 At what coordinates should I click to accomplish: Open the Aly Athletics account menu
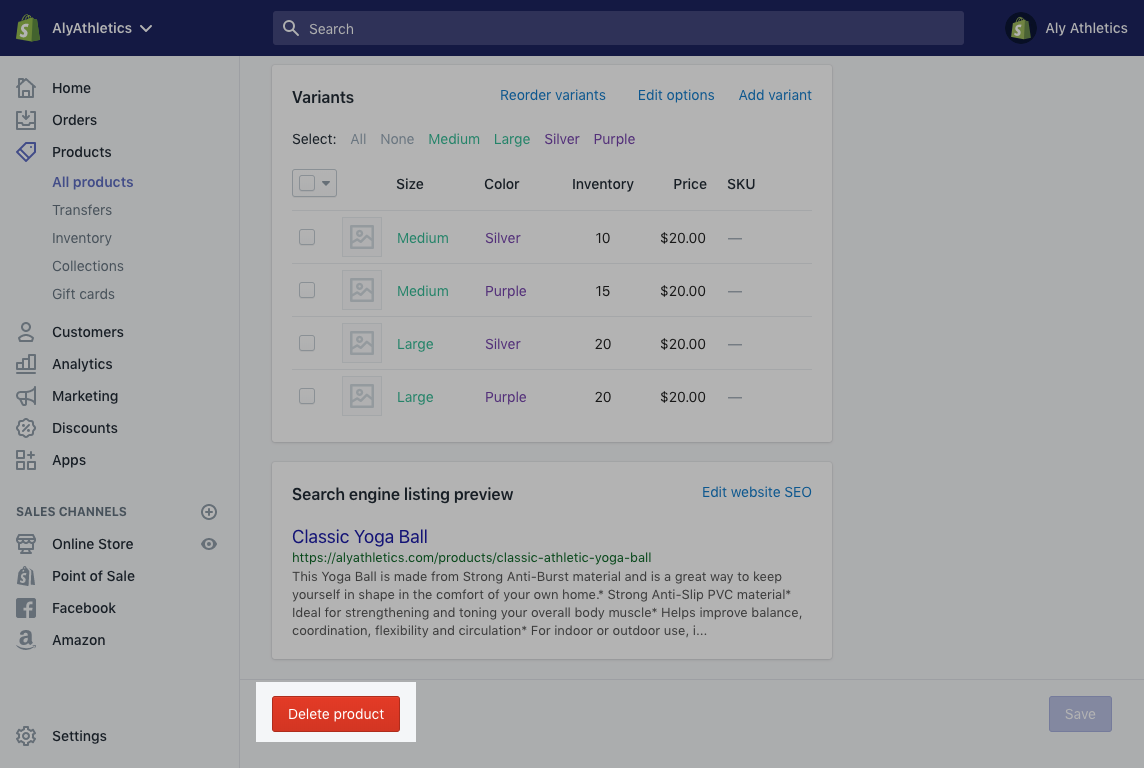pos(1067,28)
